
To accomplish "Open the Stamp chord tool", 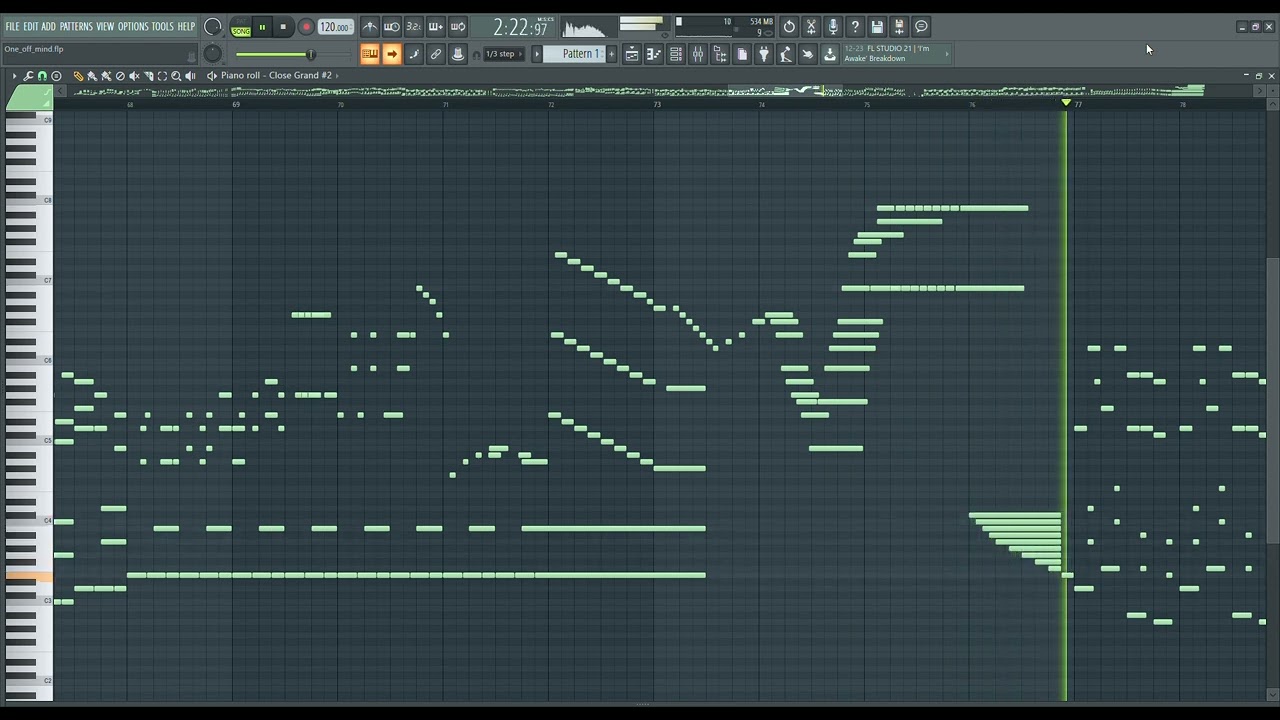I will pyautogui.click(x=56, y=76).
